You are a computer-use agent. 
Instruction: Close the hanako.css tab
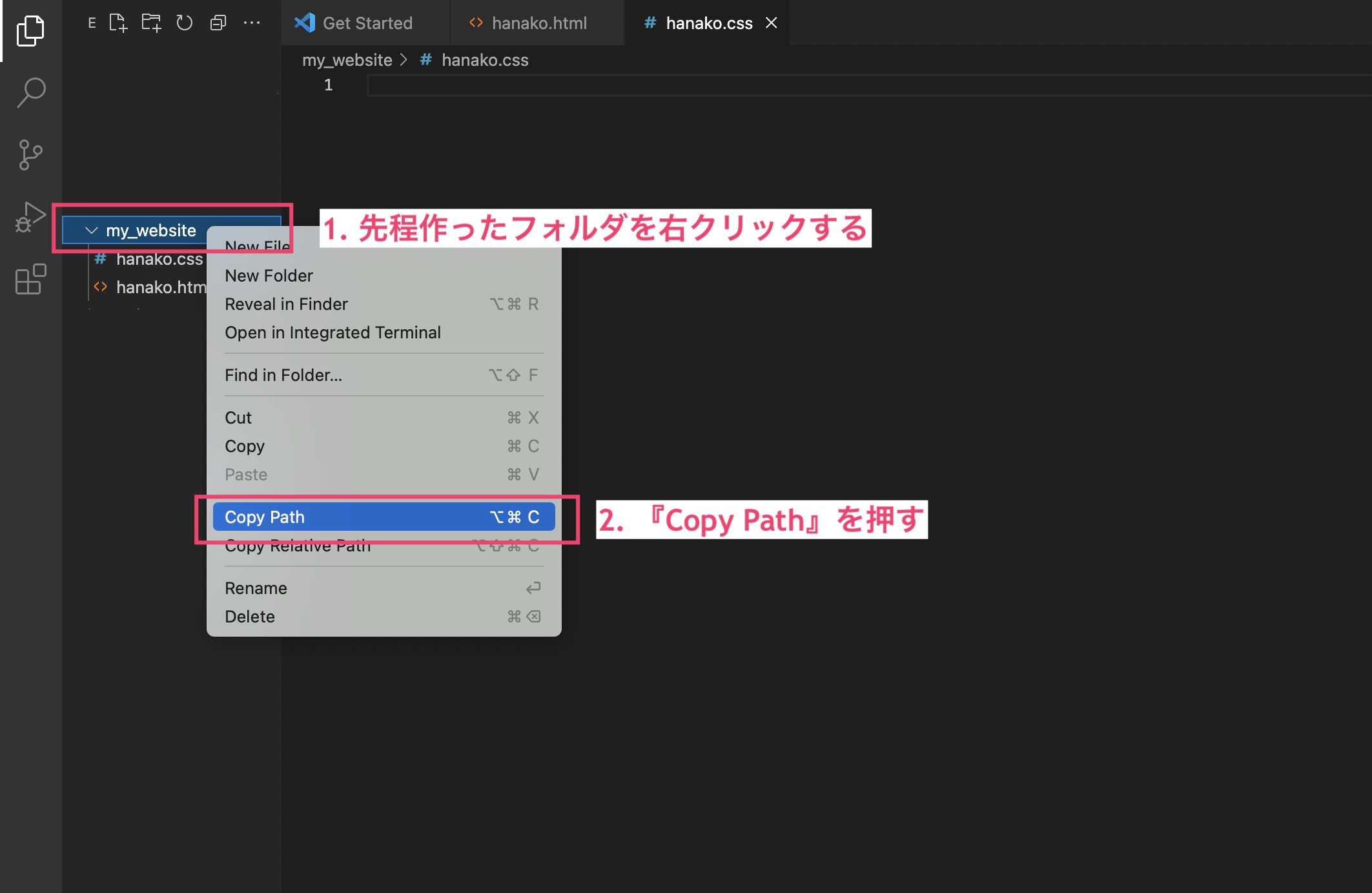[x=771, y=23]
